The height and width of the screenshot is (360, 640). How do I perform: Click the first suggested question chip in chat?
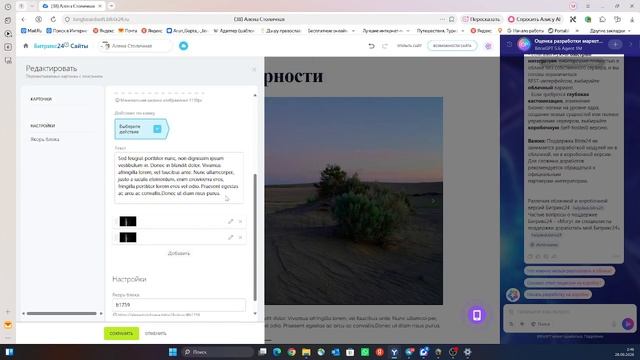click(569, 271)
